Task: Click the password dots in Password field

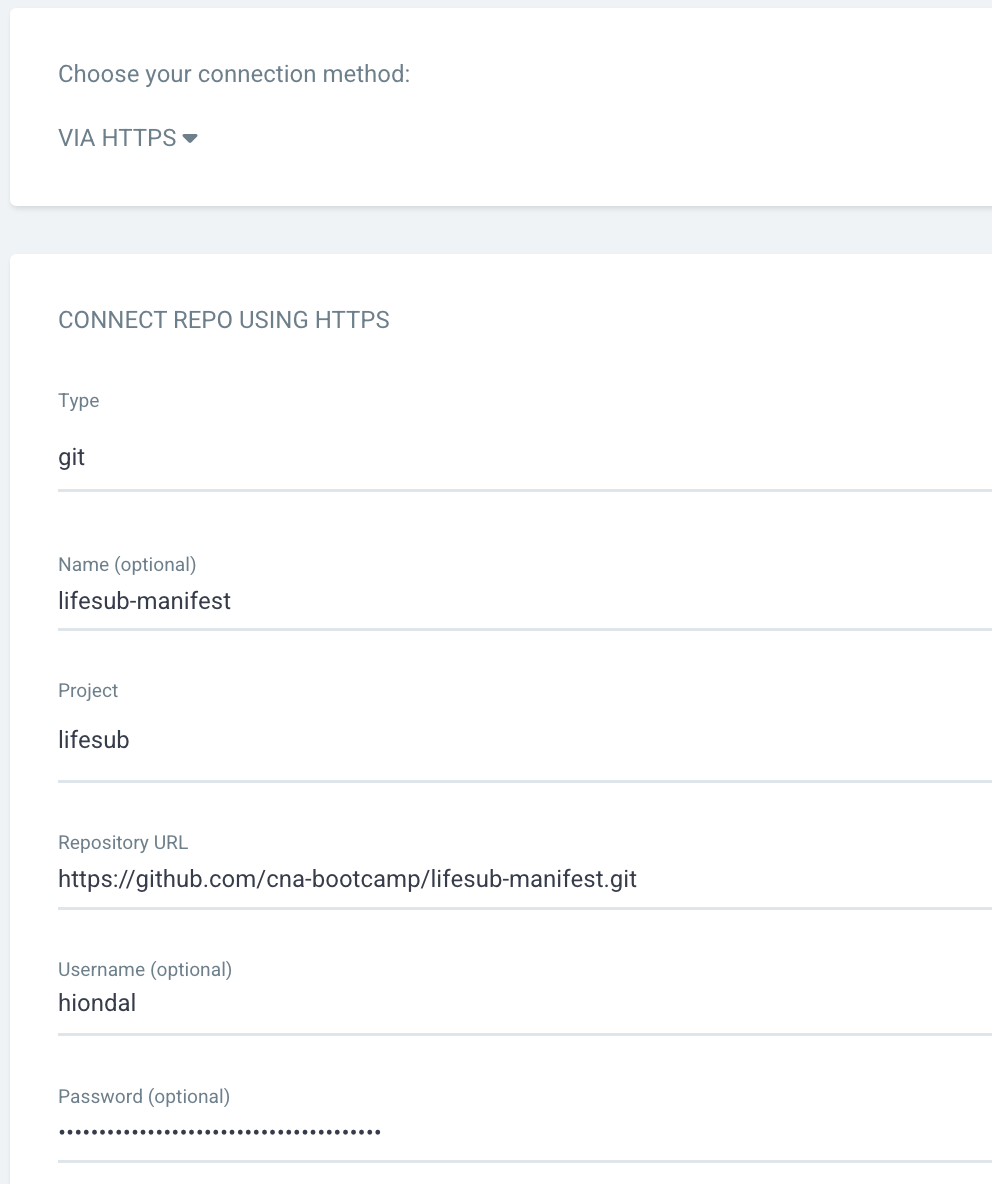Action: [x=220, y=1132]
